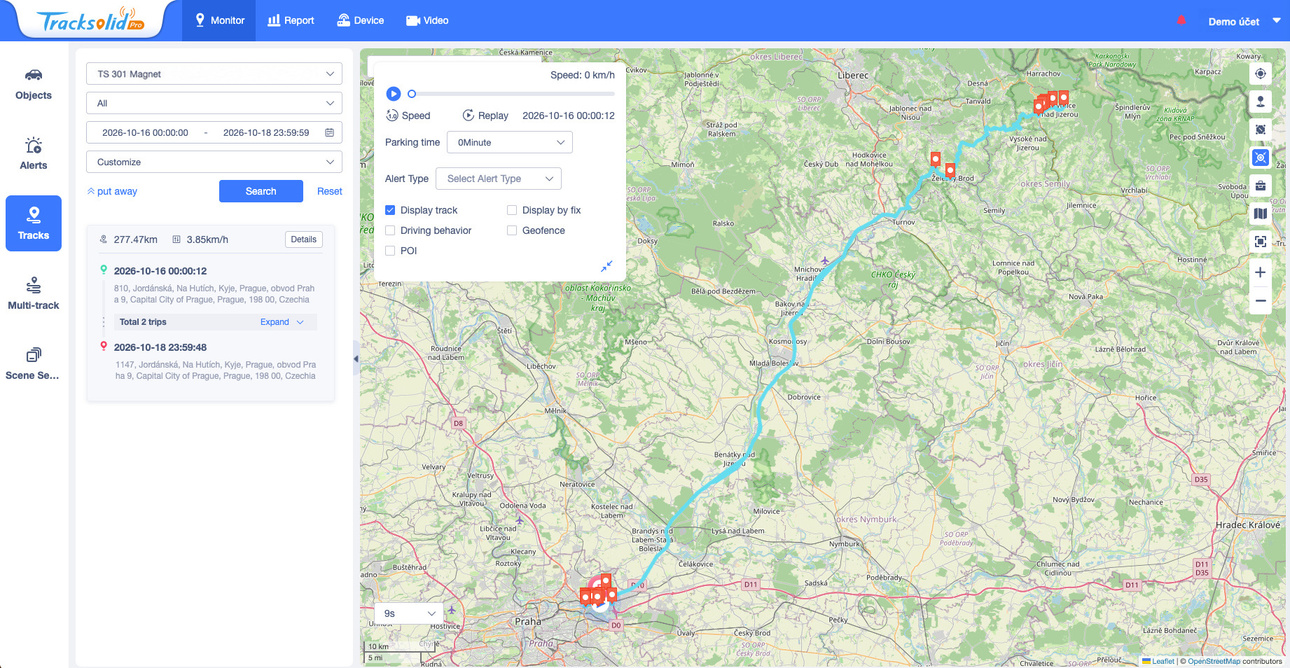Open the Video tab
Viewport: 1290px width, 668px height.
[x=427, y=20]
